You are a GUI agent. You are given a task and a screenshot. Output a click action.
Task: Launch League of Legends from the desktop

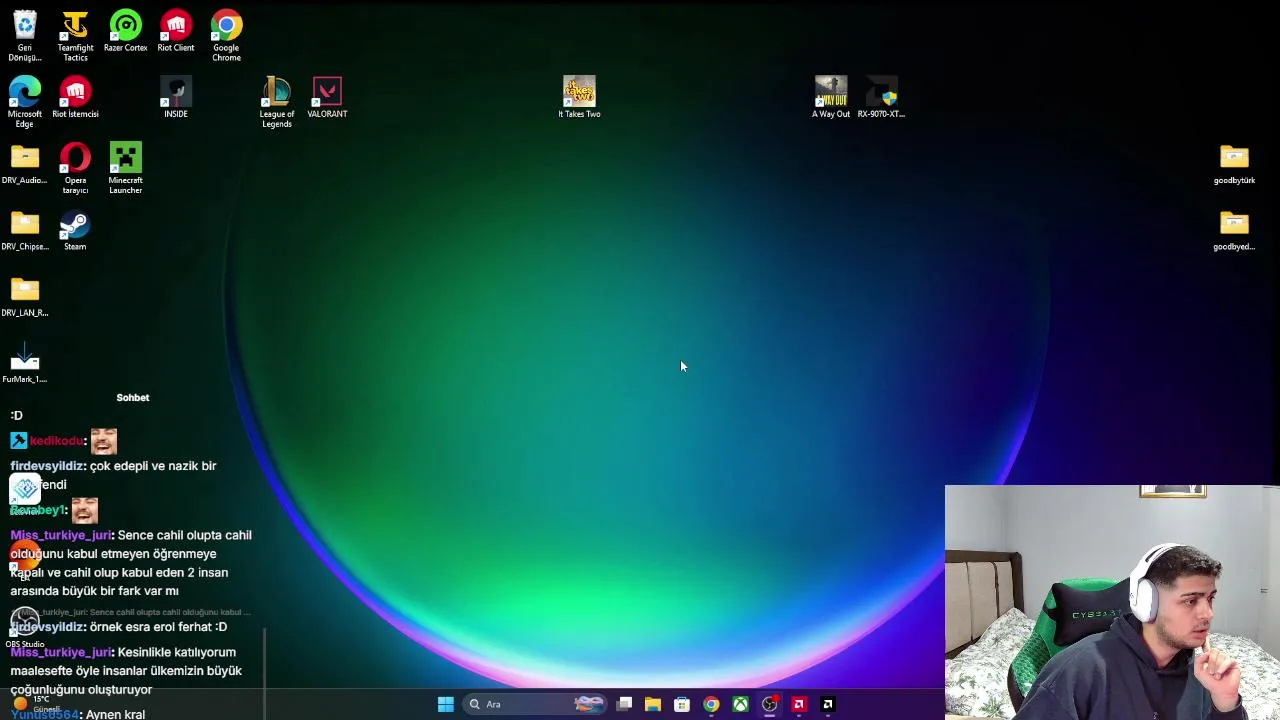click(x=277, y=102)
